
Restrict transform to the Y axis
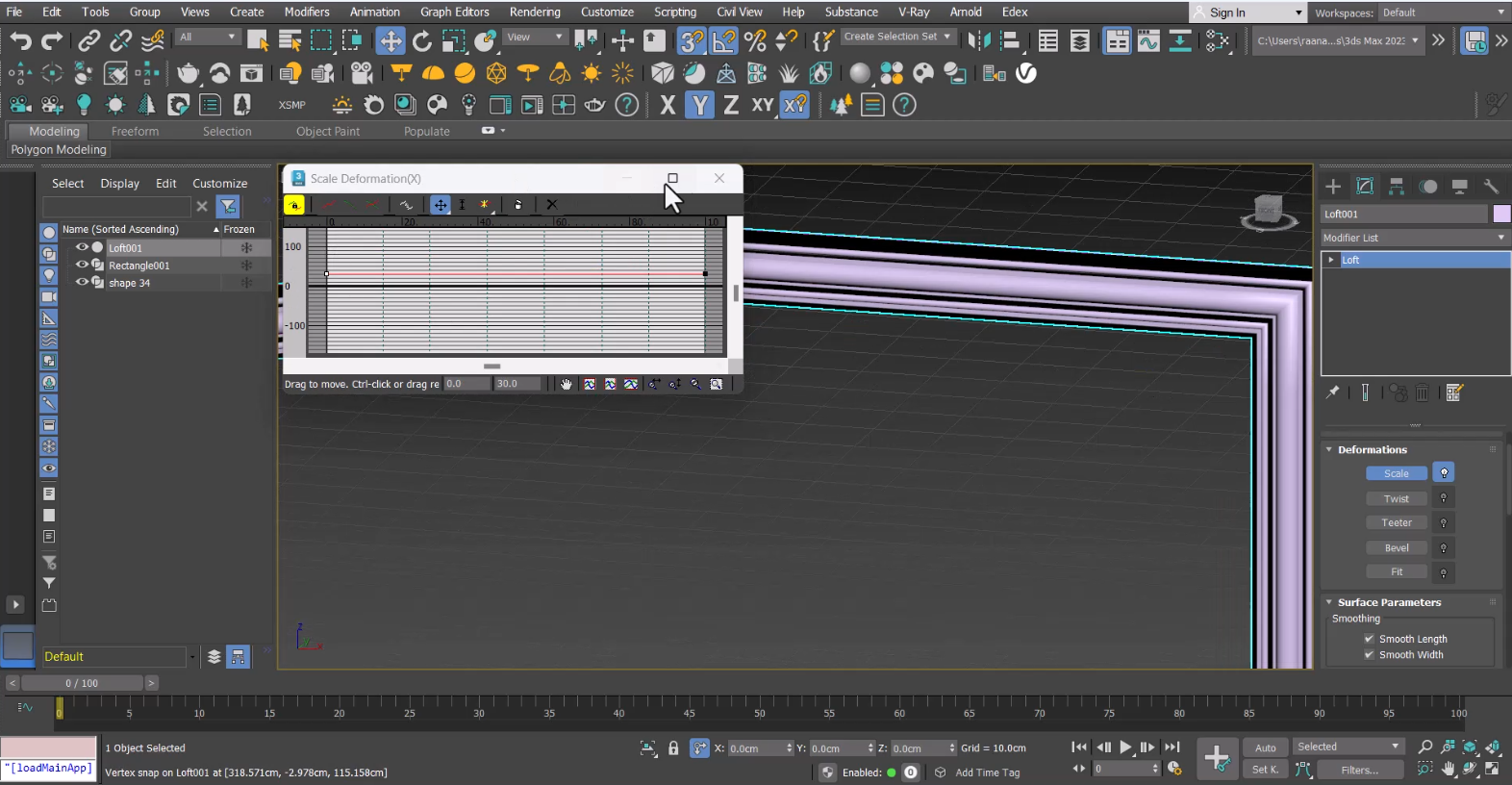699,105
